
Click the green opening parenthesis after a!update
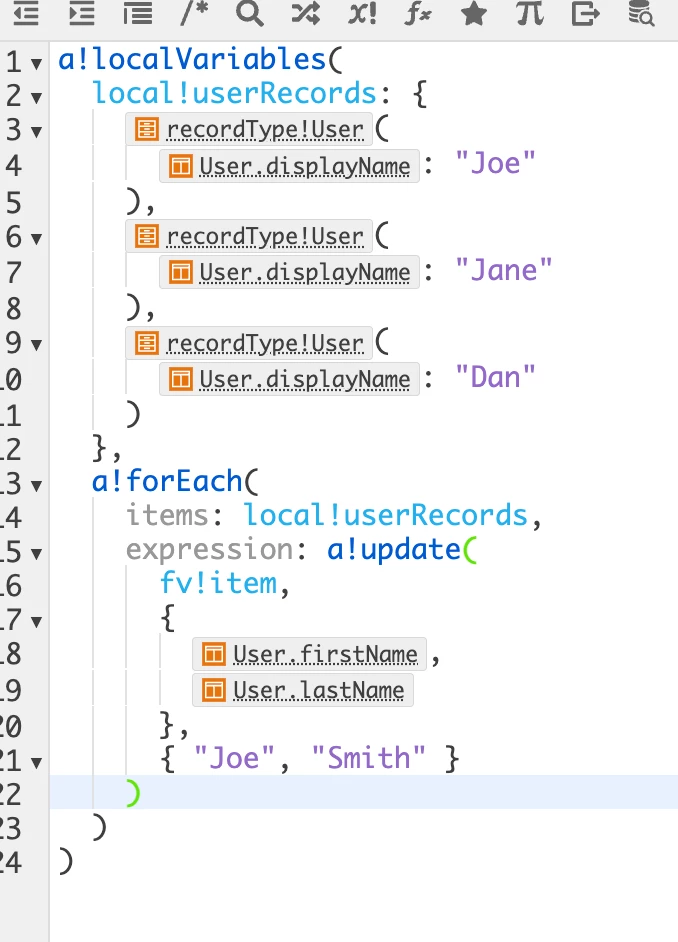(470, 550)
